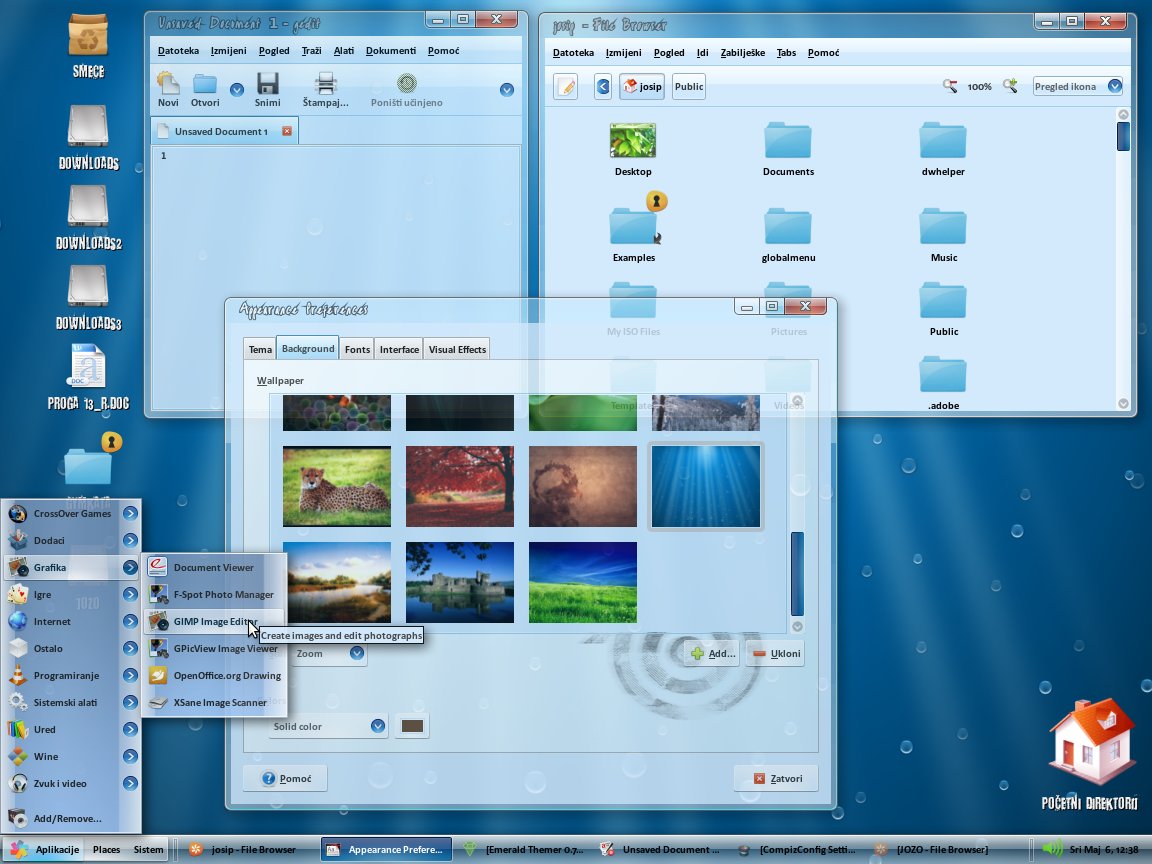Click the volume speaker icon in system tray
The width and height of the screenshot is (1152, 864).
coord(1051,849)
